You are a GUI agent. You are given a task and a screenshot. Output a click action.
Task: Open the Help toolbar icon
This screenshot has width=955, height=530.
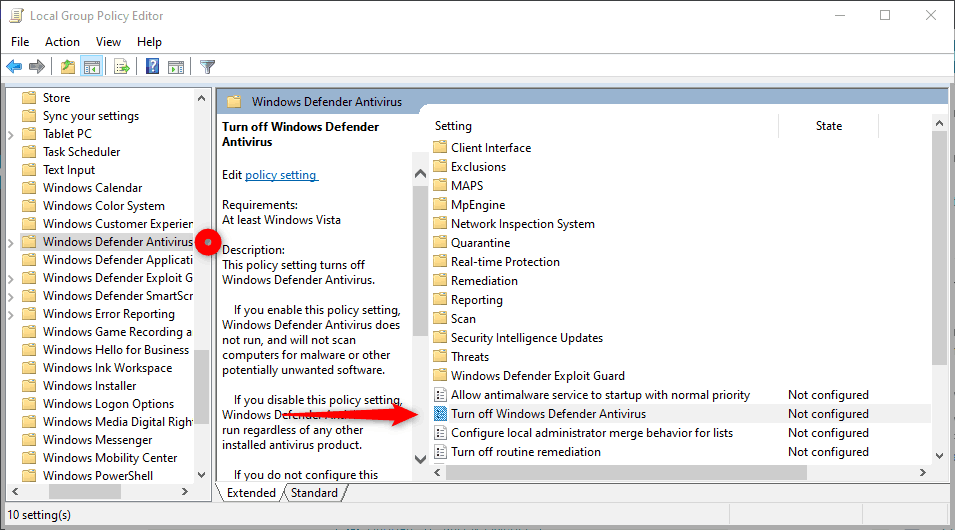pos(152,66)
